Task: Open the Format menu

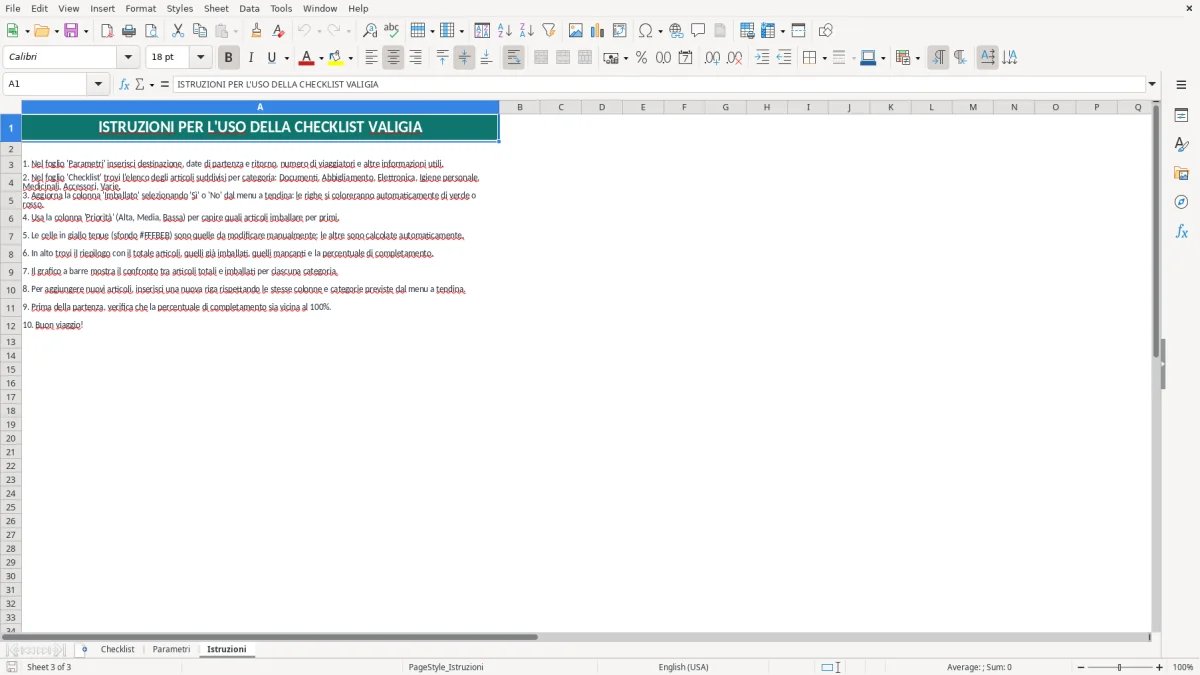Action: coord(140,8)
